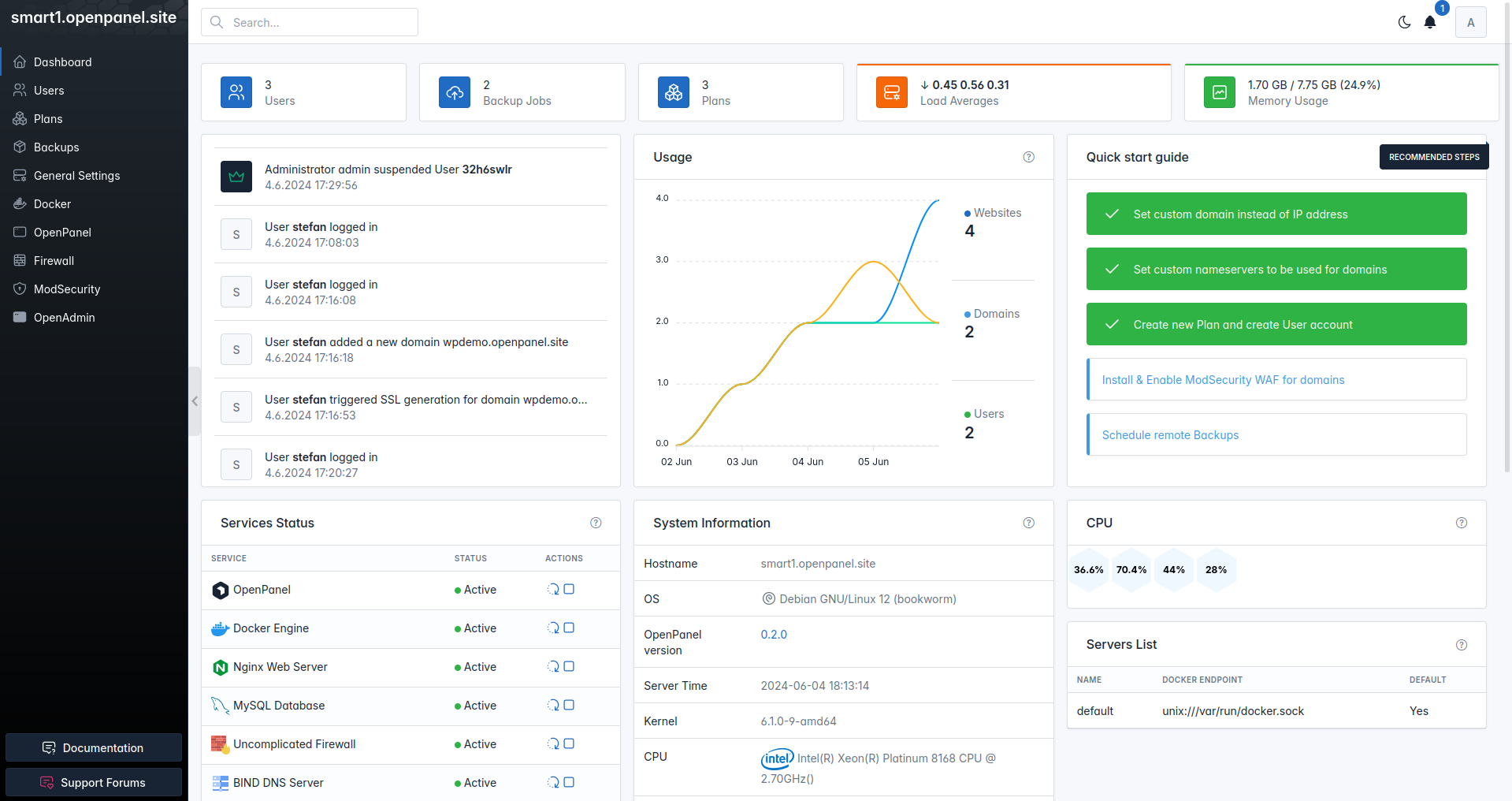Toggle the Websites series in Usage legend
The image size is (1512, 801).
pos(993,213)
